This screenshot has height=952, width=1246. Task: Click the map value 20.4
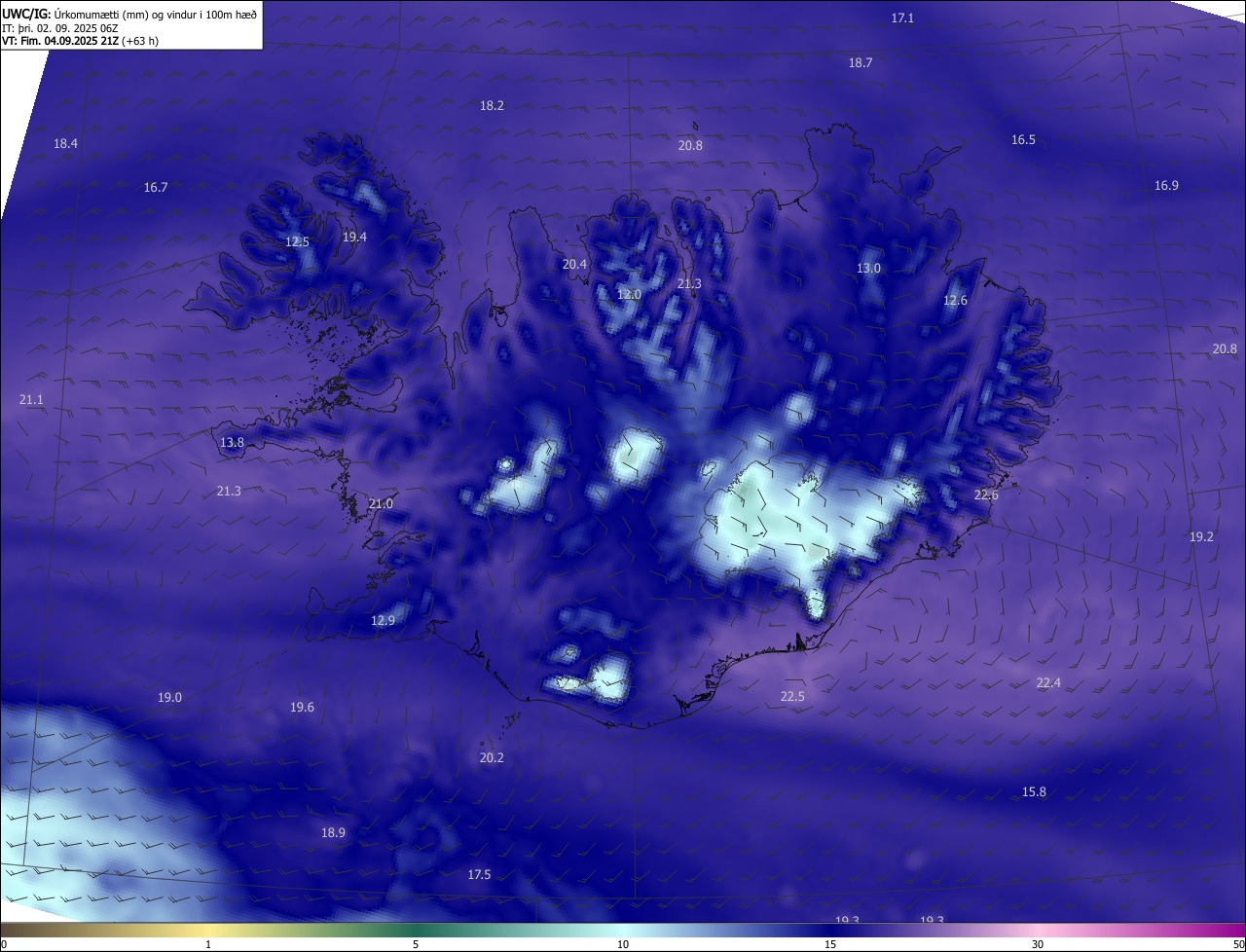coord(574,264)
